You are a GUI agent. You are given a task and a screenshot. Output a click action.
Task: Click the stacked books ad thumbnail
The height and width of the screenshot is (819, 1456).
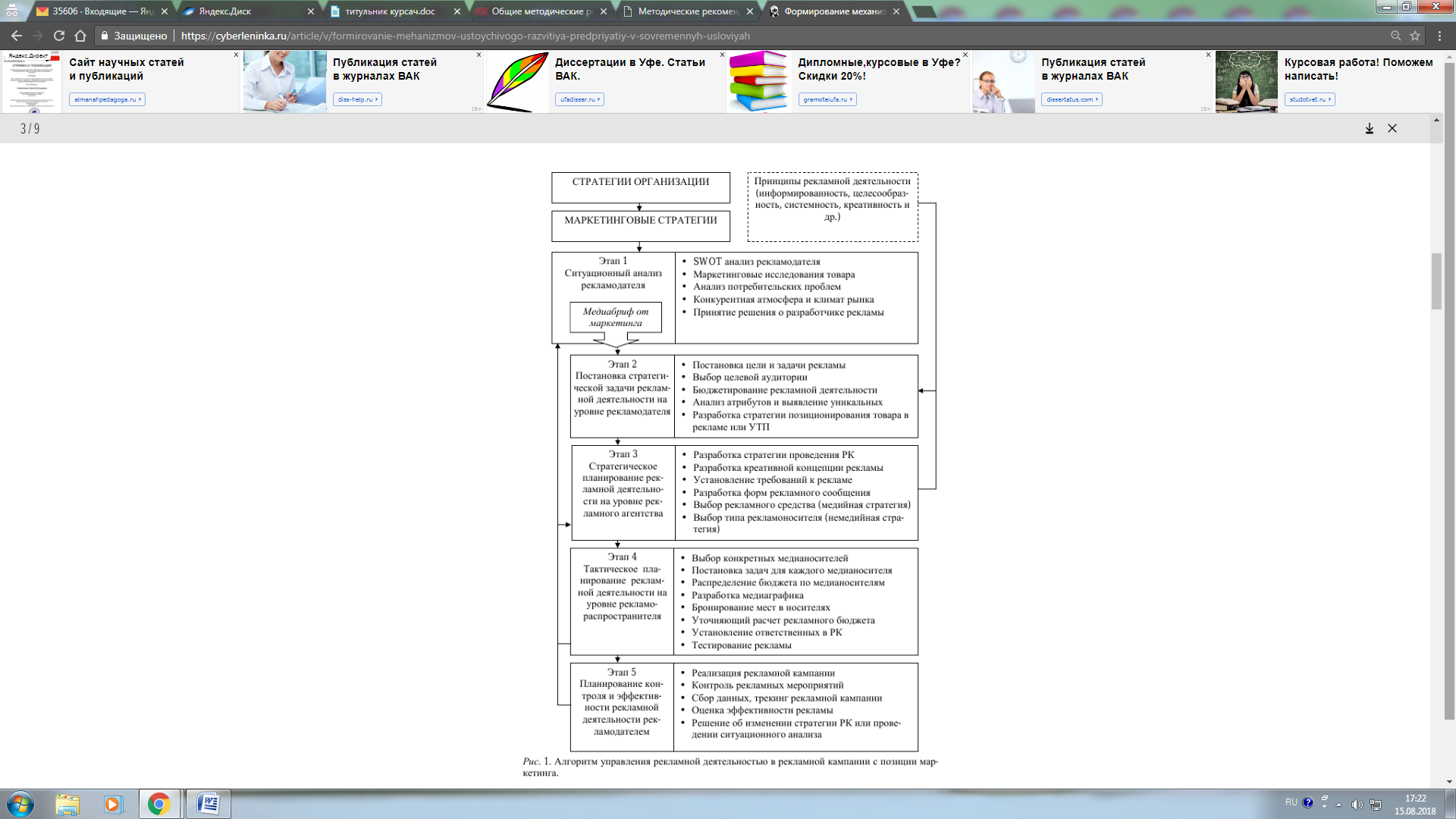pyautogui.click(x=760, y=82)
